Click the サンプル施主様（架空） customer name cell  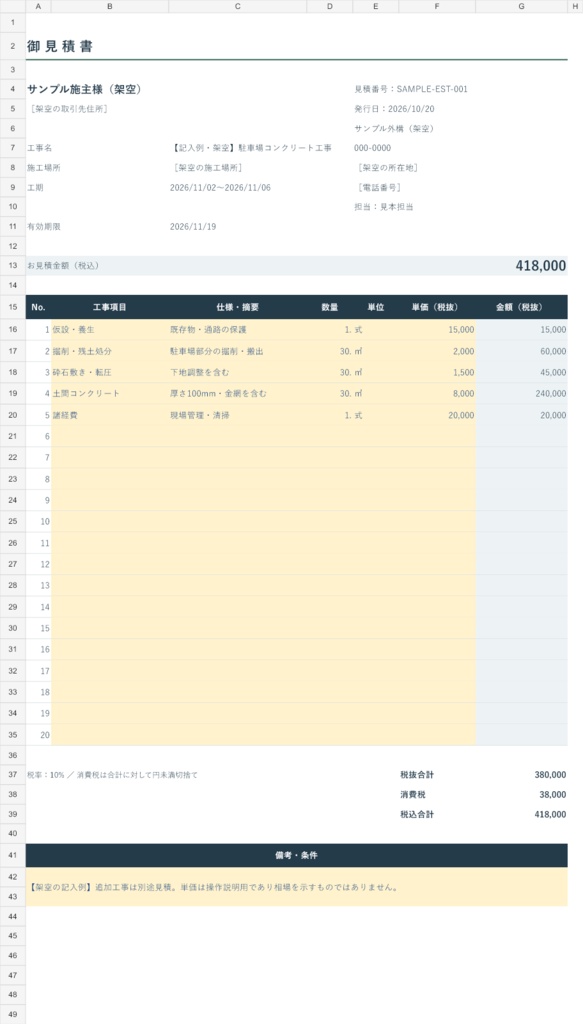coord(85,89)
